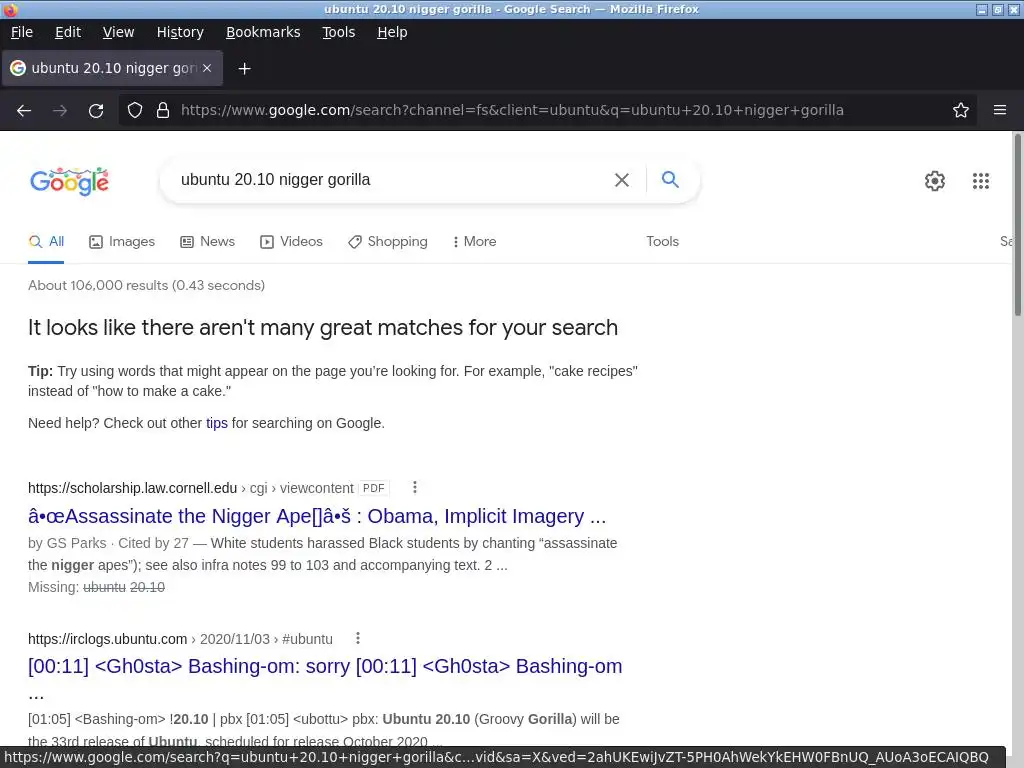
Task: Switch to News results tab
Action: click(x=208, y=242)
